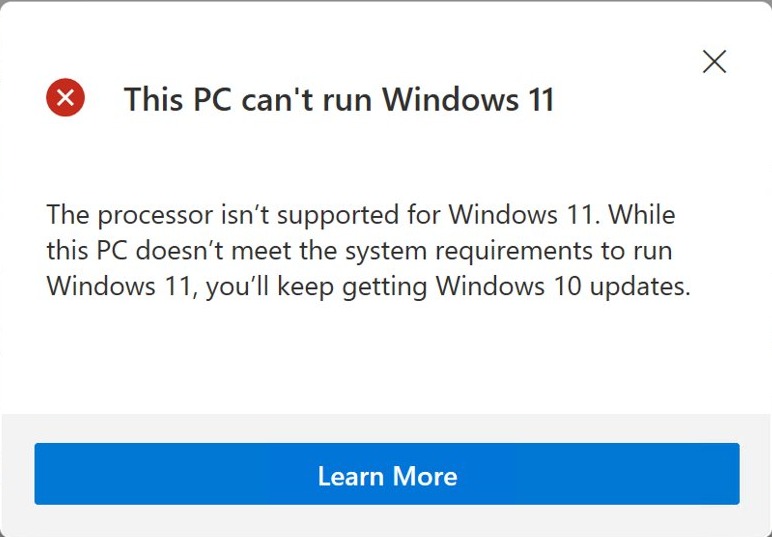Click the gray footer area above Learn More
Image resolution: width=772 pixels, height=537 pixels.
pos(386,427)
